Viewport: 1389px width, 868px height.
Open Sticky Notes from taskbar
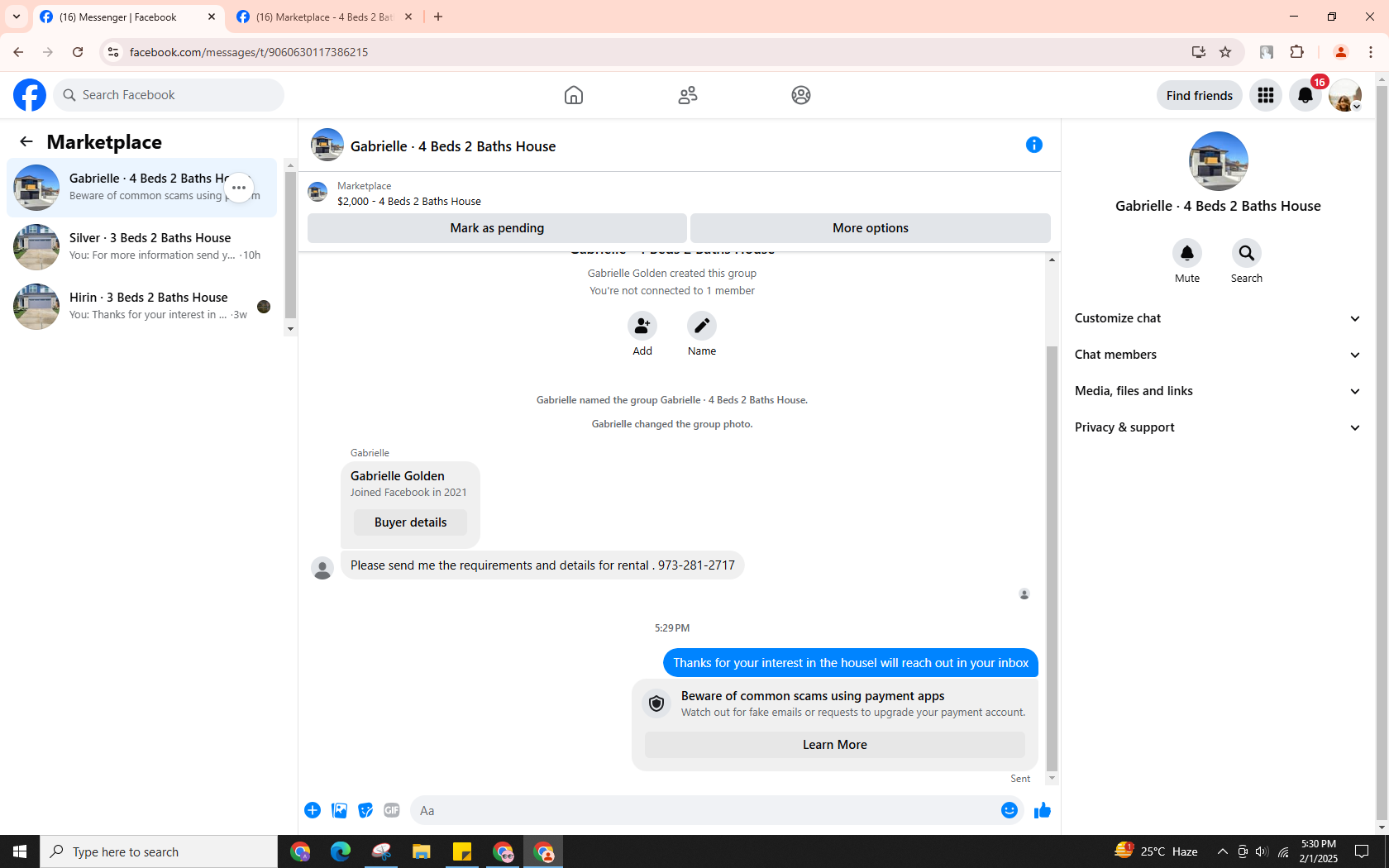pos(462,851)
